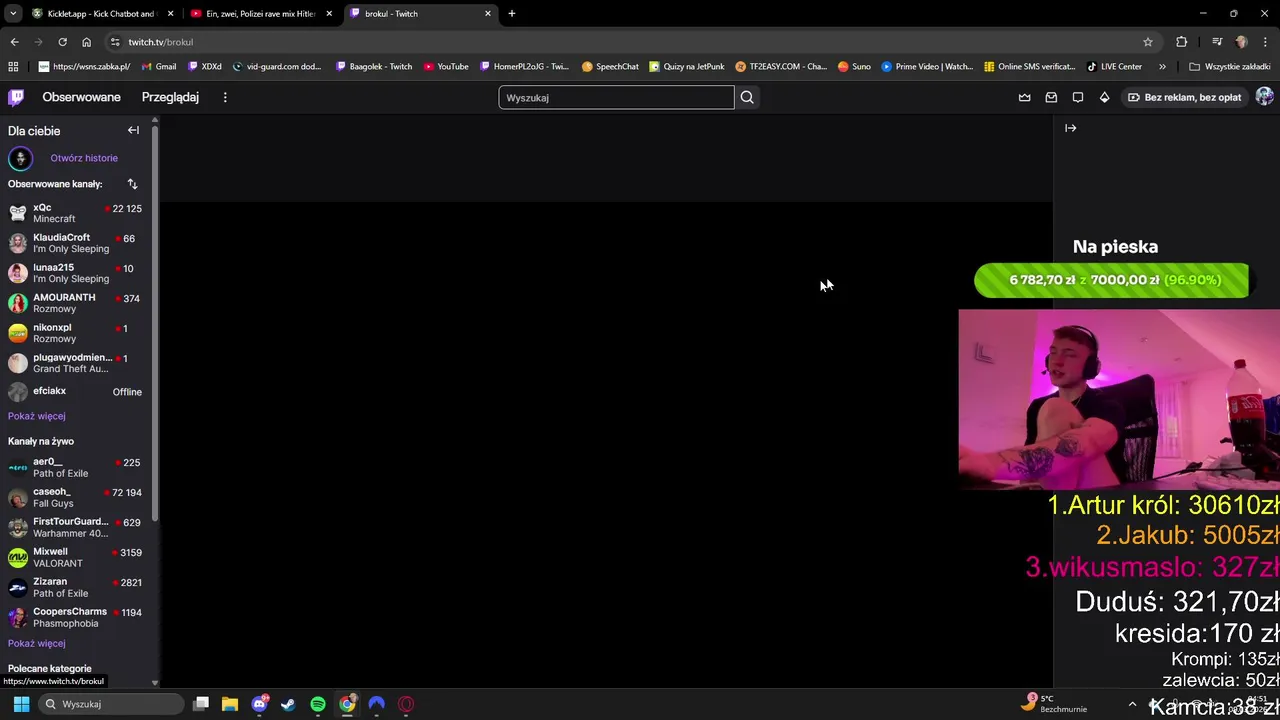Open the Obserwowane tab
Image resolution: width=1280 pixels, height=720 pixels.
pos(81,97)
